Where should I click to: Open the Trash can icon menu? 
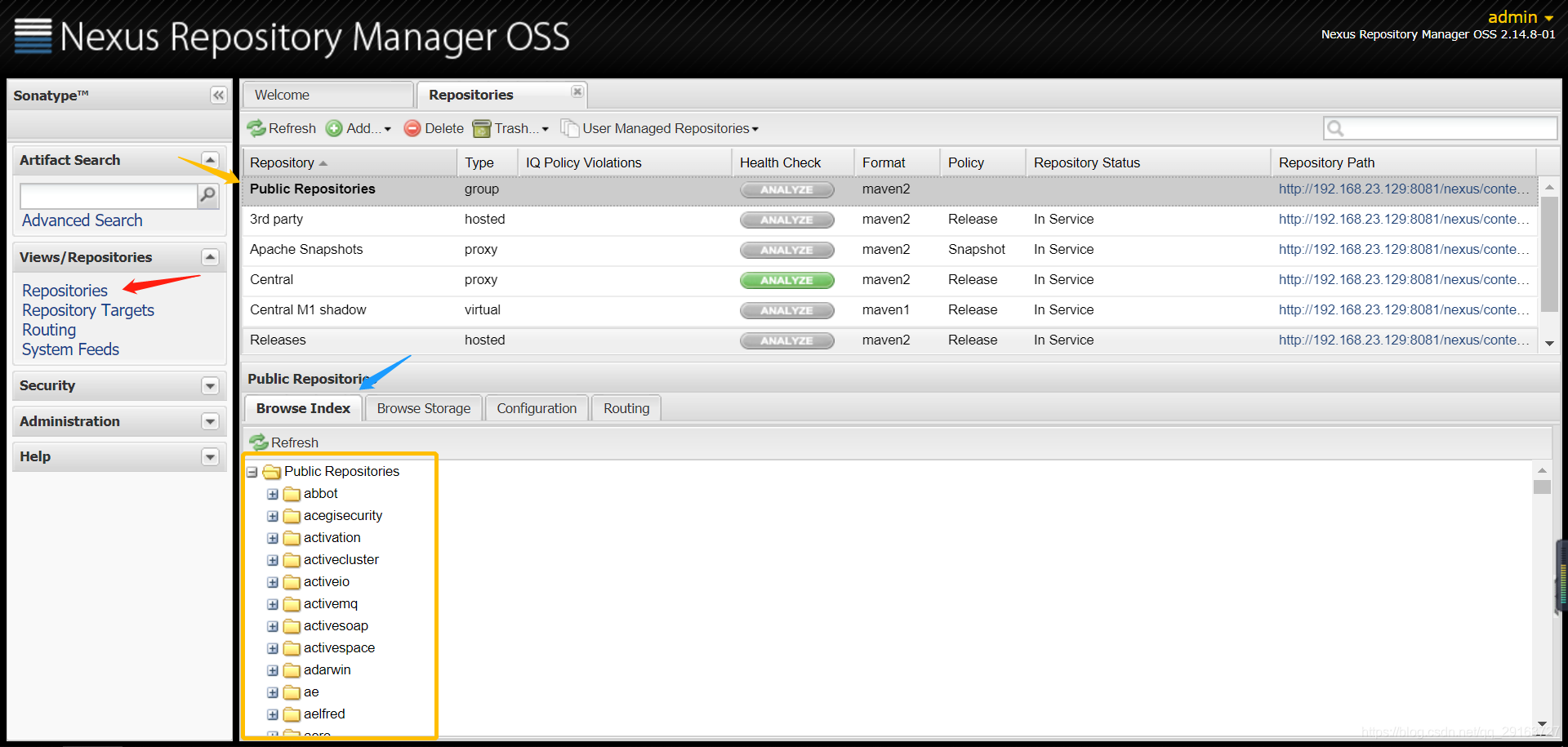point(482,128)
